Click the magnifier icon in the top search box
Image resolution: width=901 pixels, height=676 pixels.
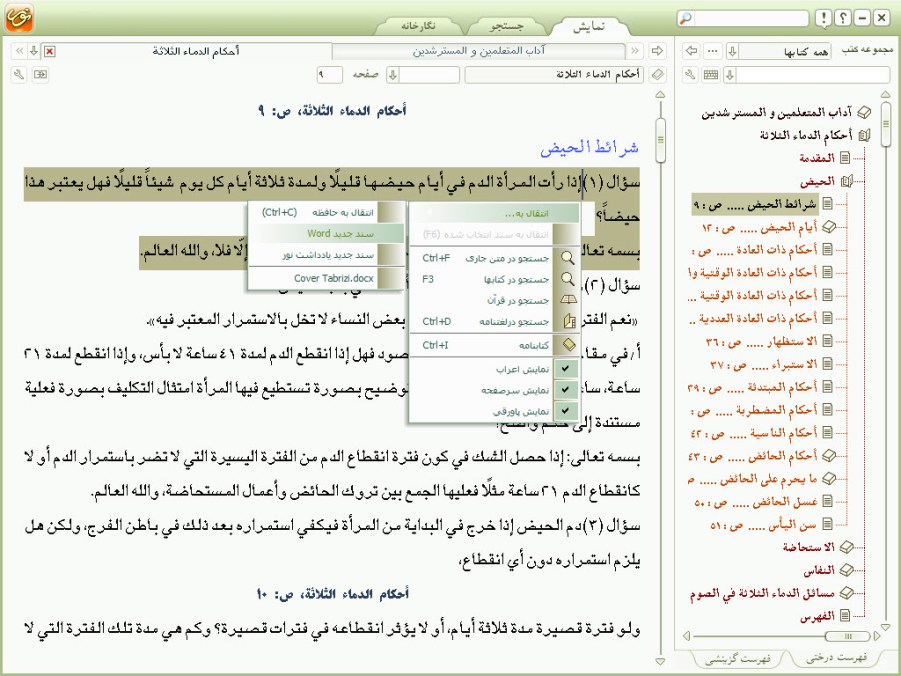click(x=686, y=18)
